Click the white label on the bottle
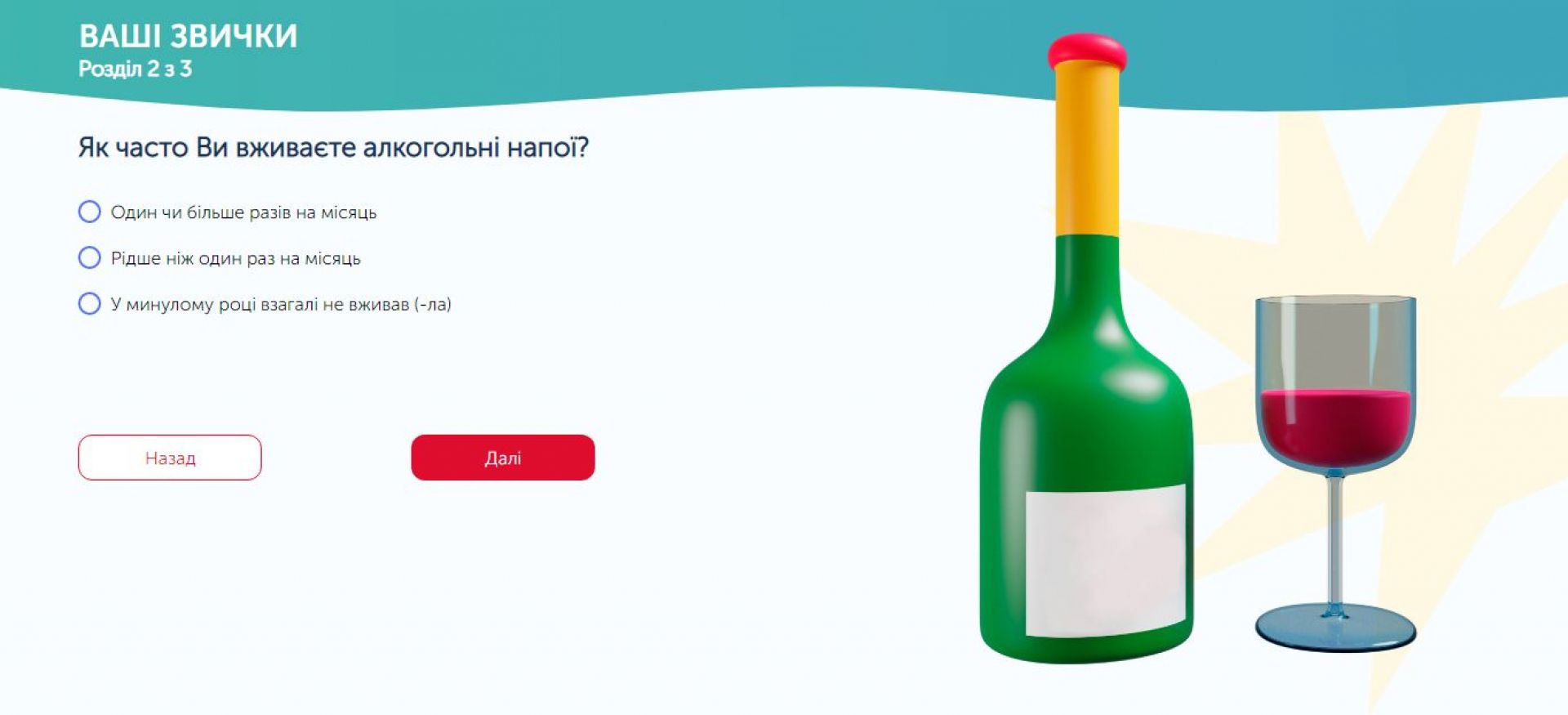 tap(1105, 560)
